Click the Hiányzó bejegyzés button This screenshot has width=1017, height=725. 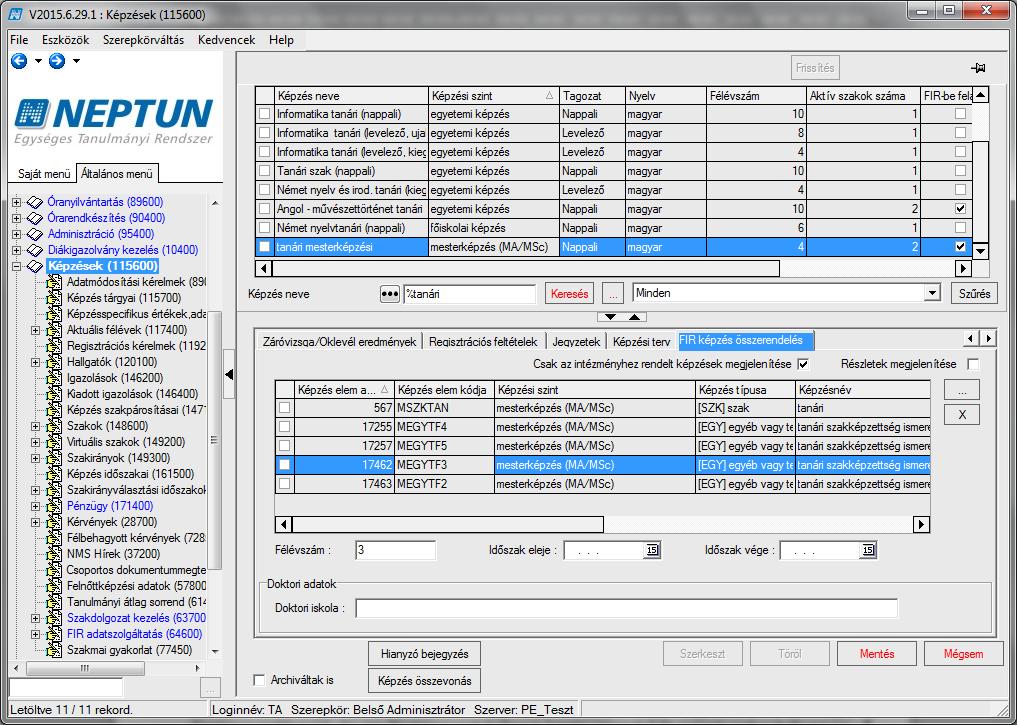425,654
